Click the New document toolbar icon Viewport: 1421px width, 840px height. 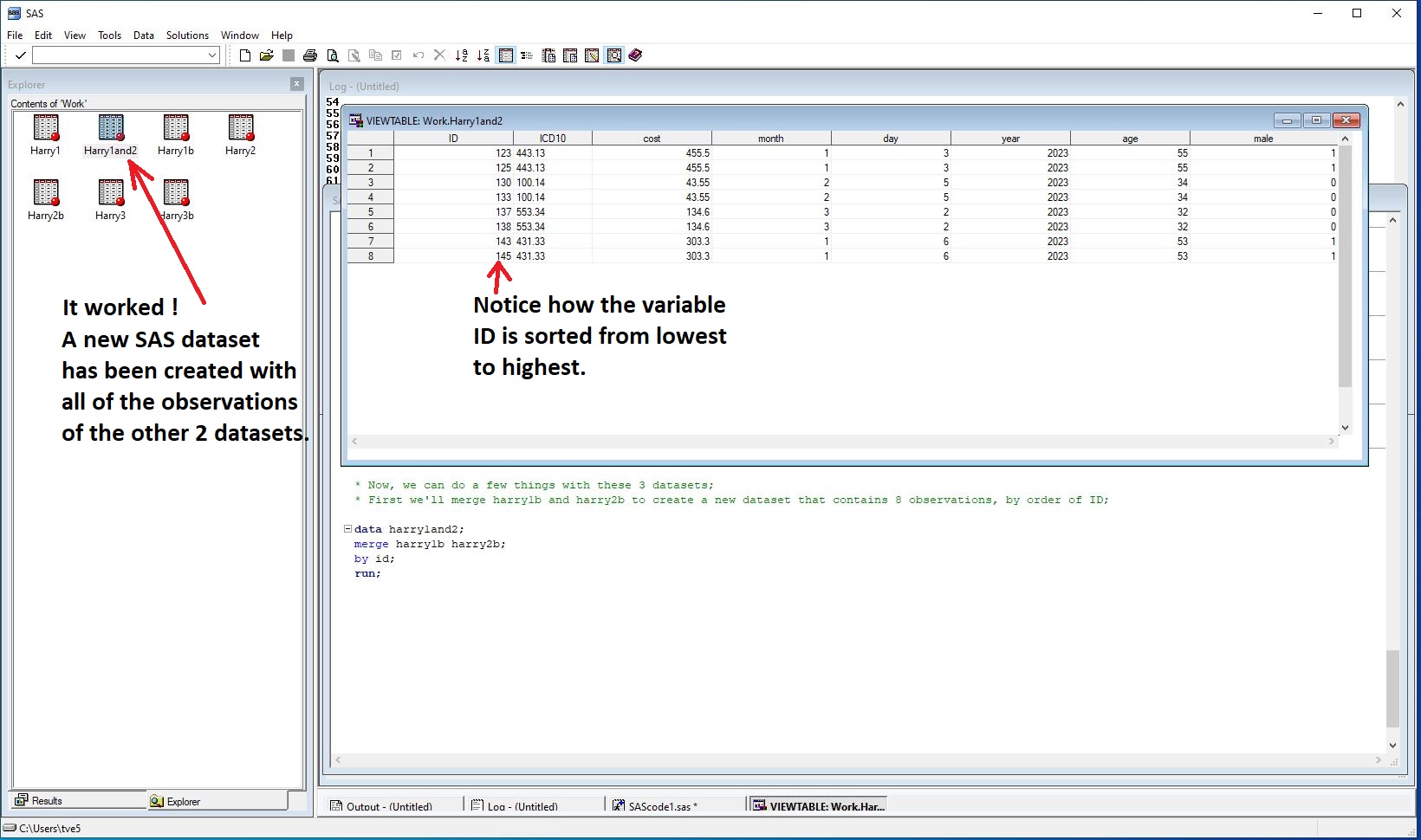245,55
